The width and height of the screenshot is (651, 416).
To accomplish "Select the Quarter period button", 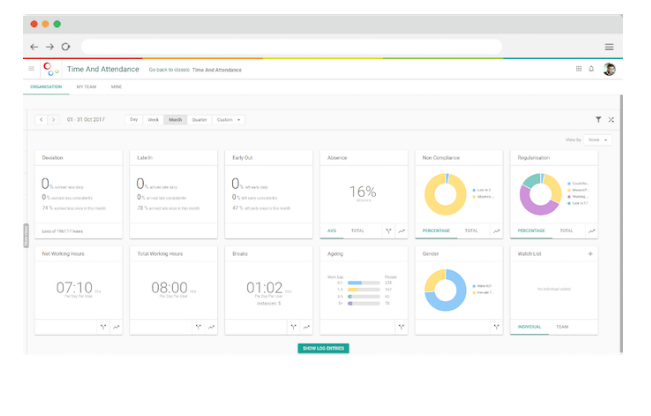I will point(199,119).
